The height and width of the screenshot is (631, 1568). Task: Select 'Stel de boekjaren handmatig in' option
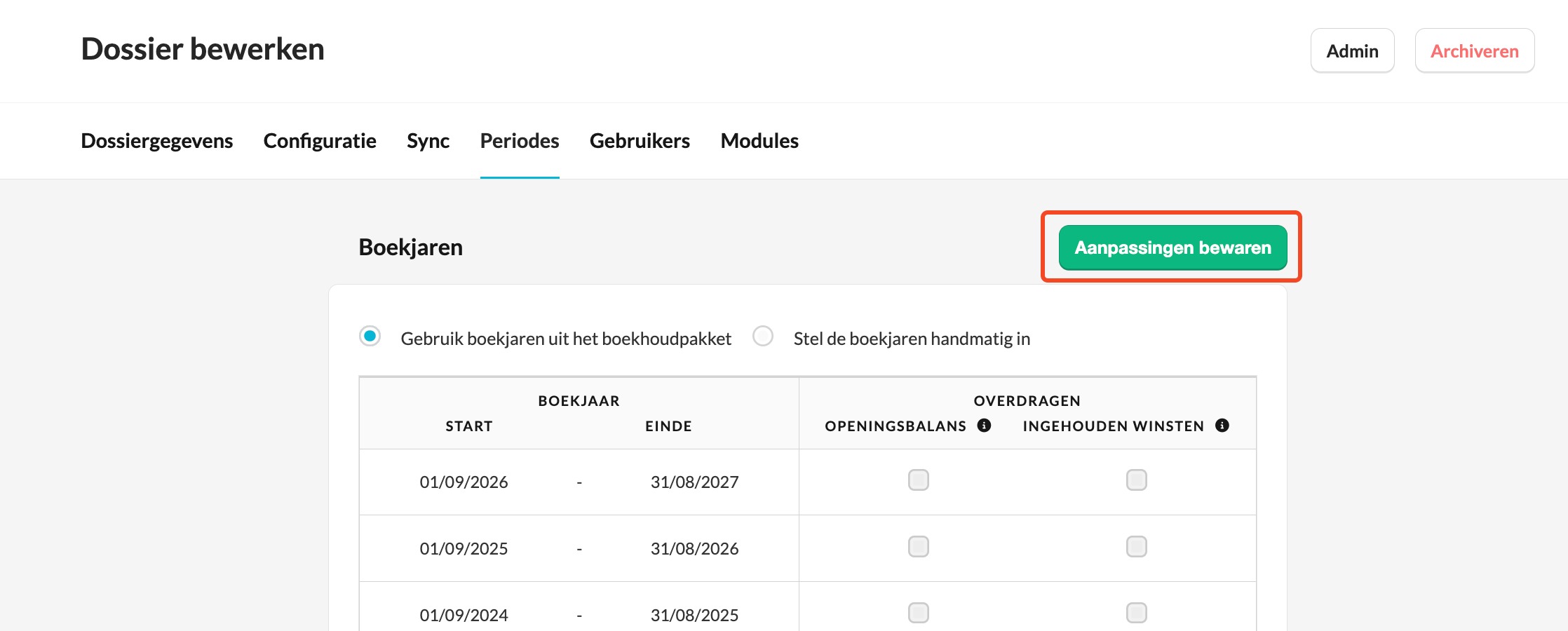pos(763,337)
